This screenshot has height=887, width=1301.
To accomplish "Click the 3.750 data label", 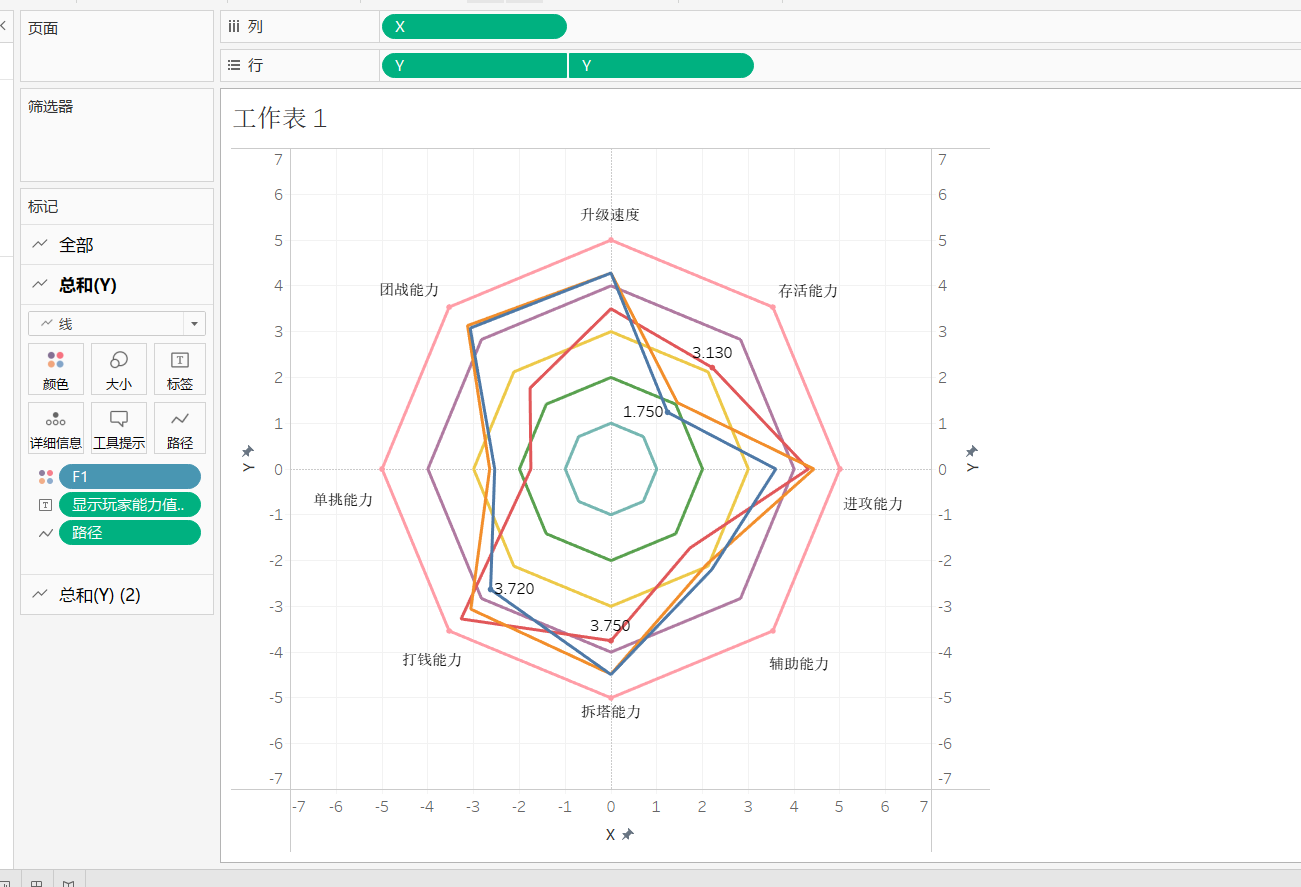I will (x=610, y=626).
